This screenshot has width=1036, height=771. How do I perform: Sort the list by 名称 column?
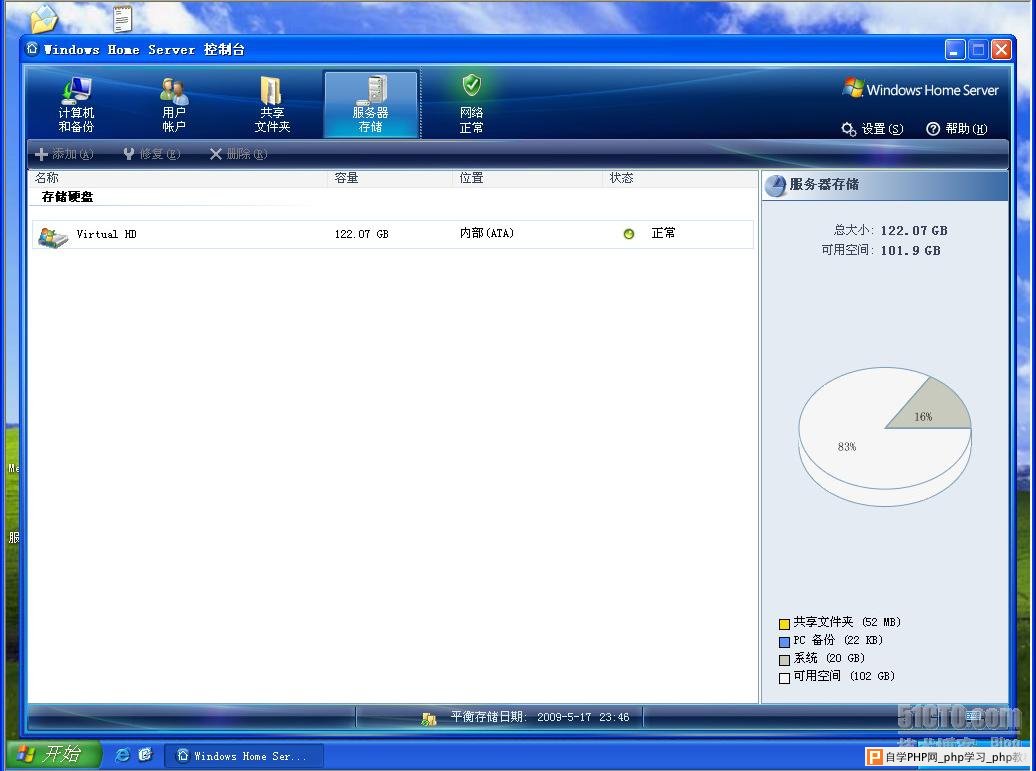pos(178,178)
